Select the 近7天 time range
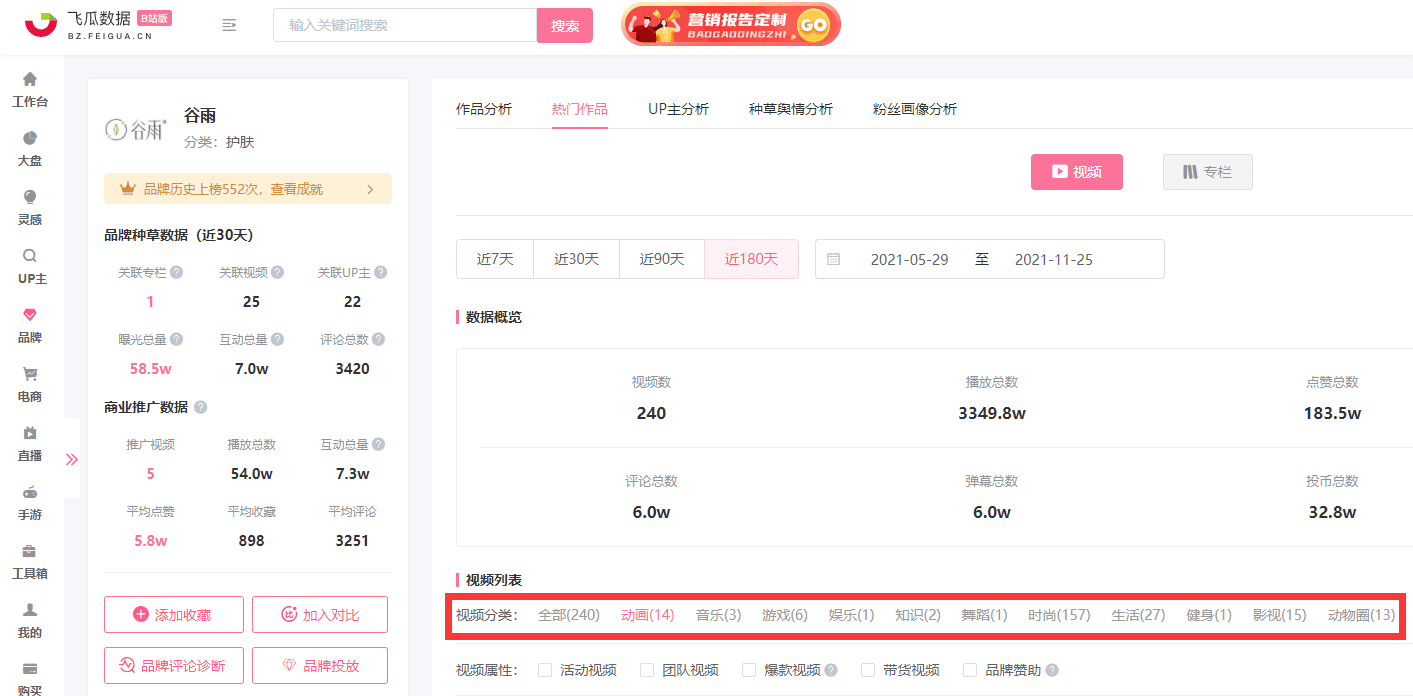This screenshot has width=1413, height=696. tap(495, 259)
